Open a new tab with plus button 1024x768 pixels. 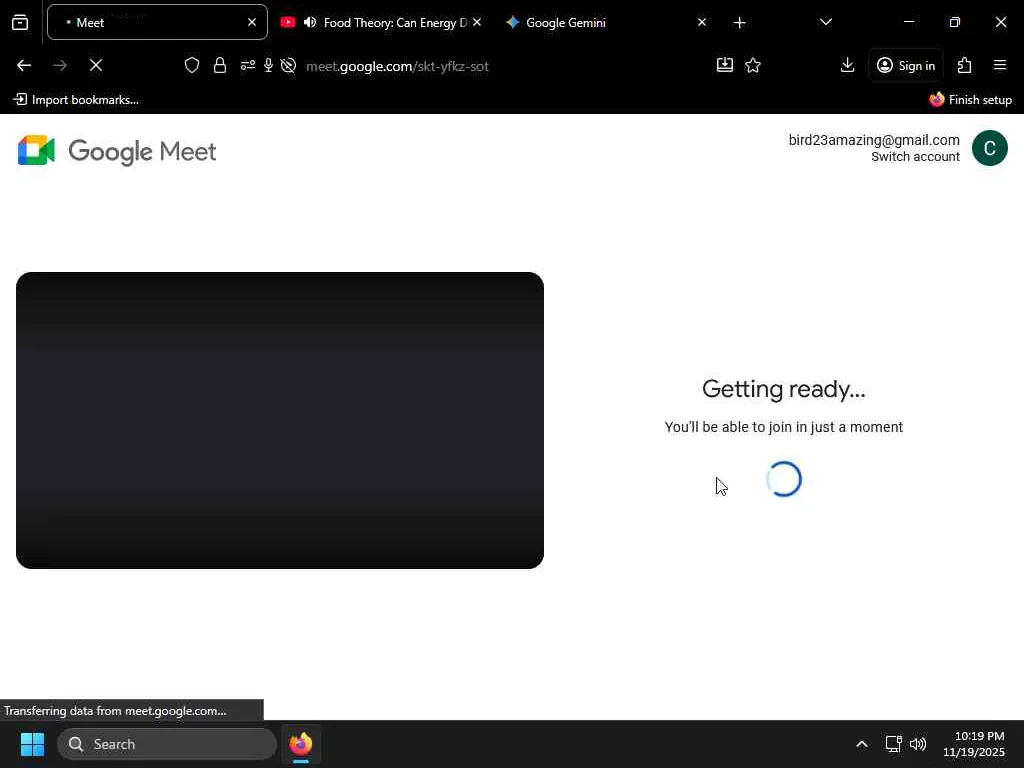click(x=739, y=23)
